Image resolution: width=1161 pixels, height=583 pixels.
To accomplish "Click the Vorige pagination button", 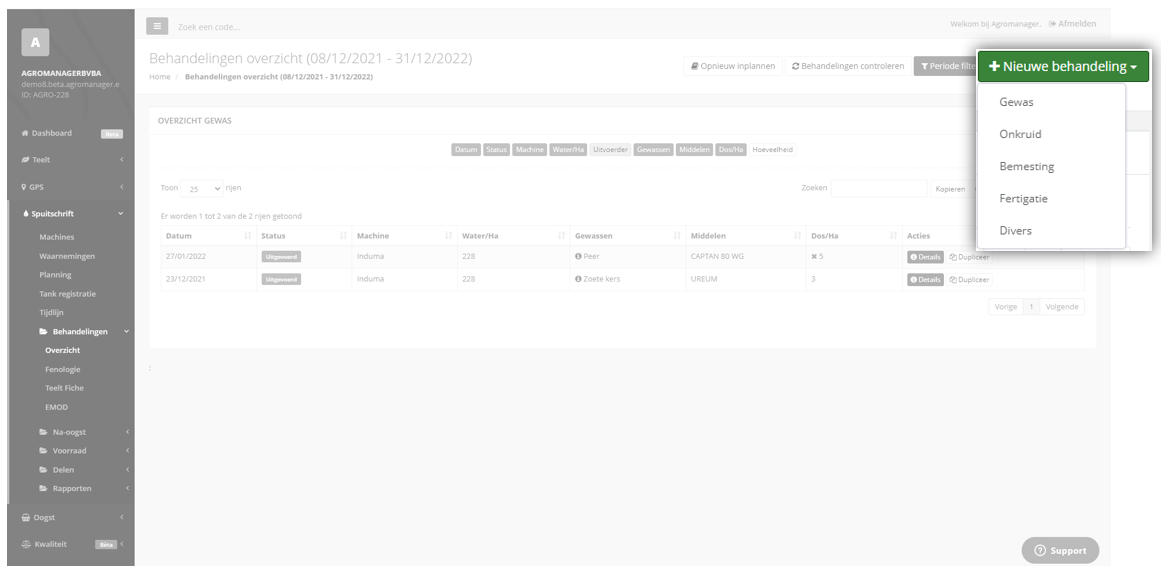I will tap(1006, 307).
